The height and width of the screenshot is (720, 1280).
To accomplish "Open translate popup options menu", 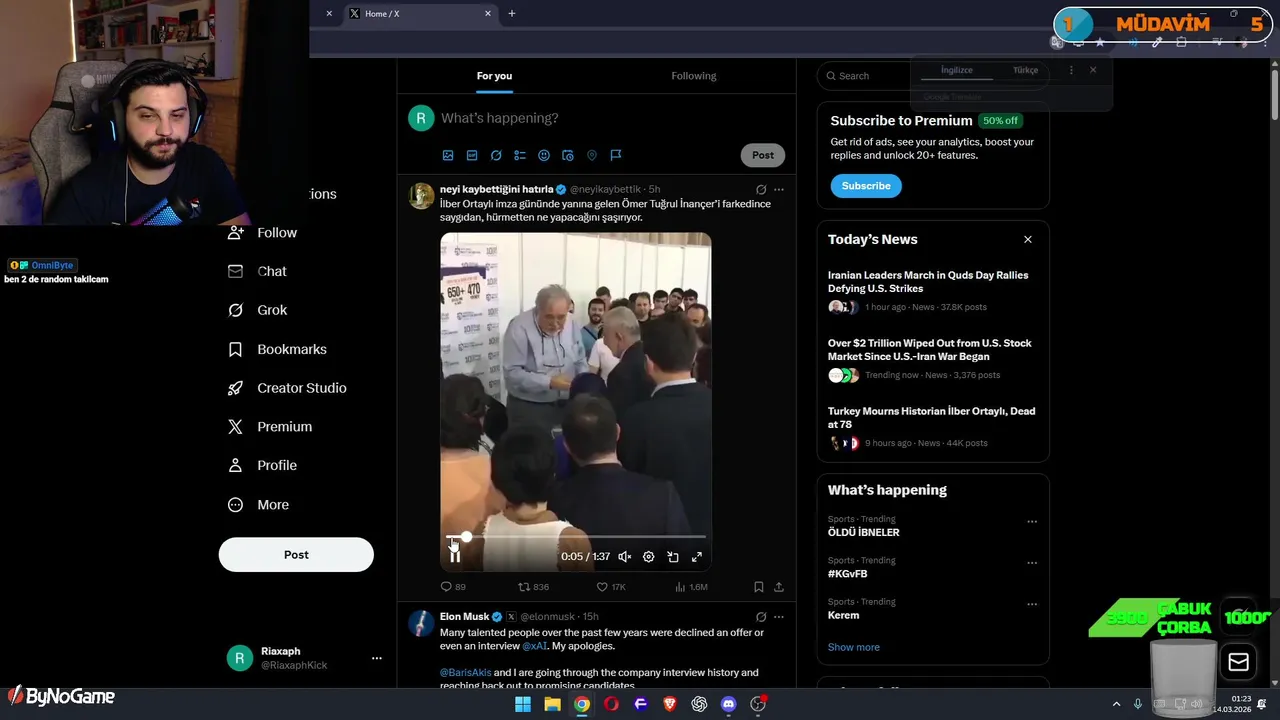I will coord(1071,70).
